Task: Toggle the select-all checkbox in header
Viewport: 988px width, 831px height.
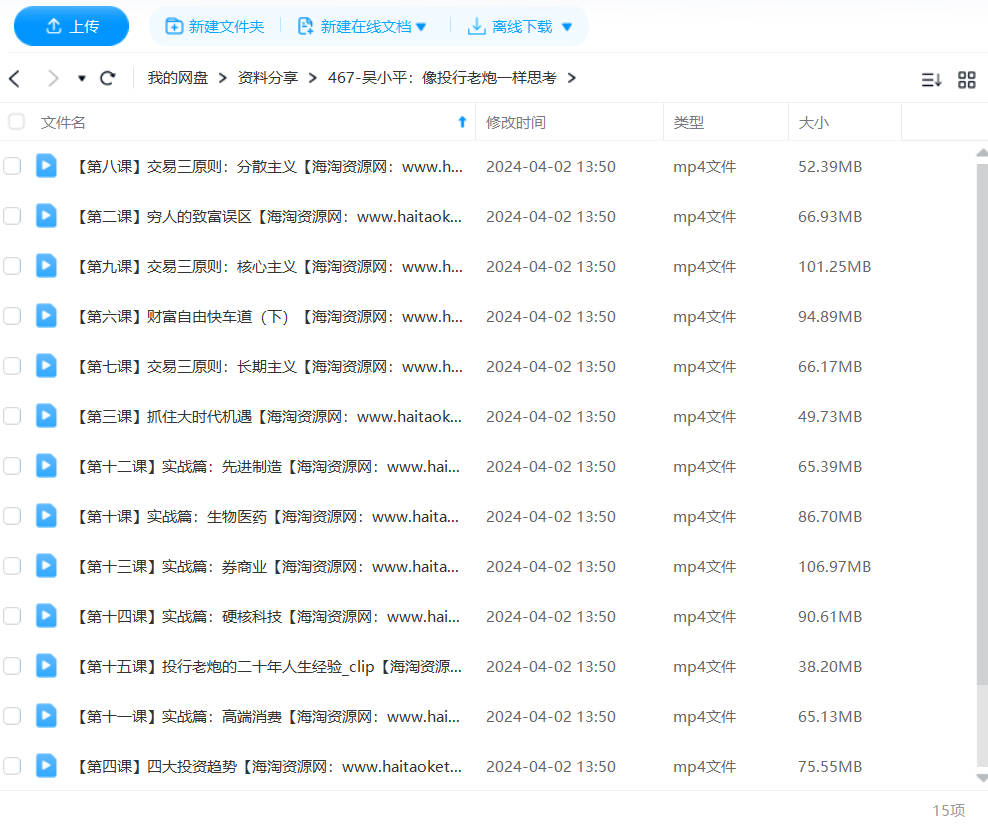Action: coord(16,121)
